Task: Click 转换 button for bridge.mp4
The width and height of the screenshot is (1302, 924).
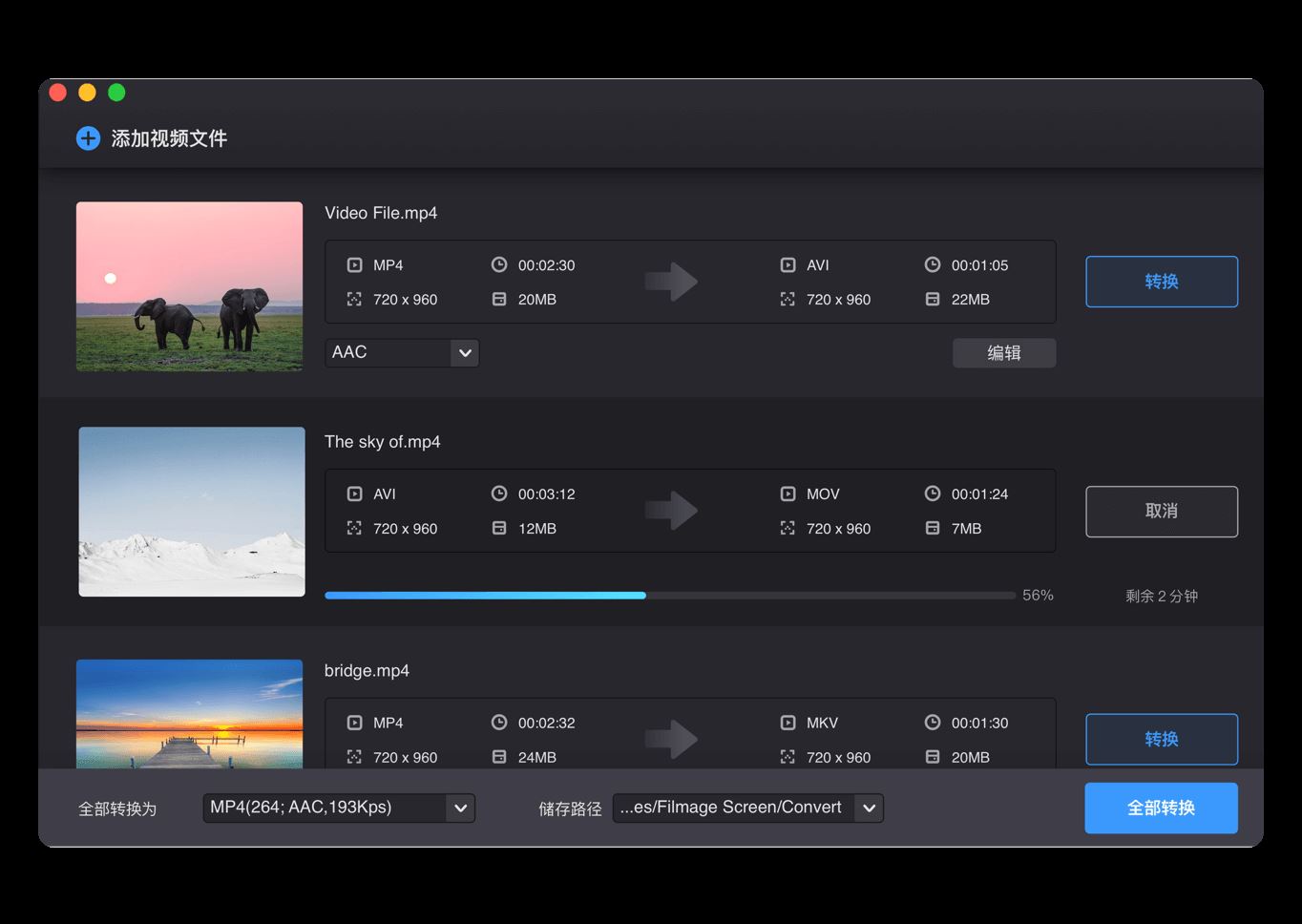Action: click(1162, 740)
